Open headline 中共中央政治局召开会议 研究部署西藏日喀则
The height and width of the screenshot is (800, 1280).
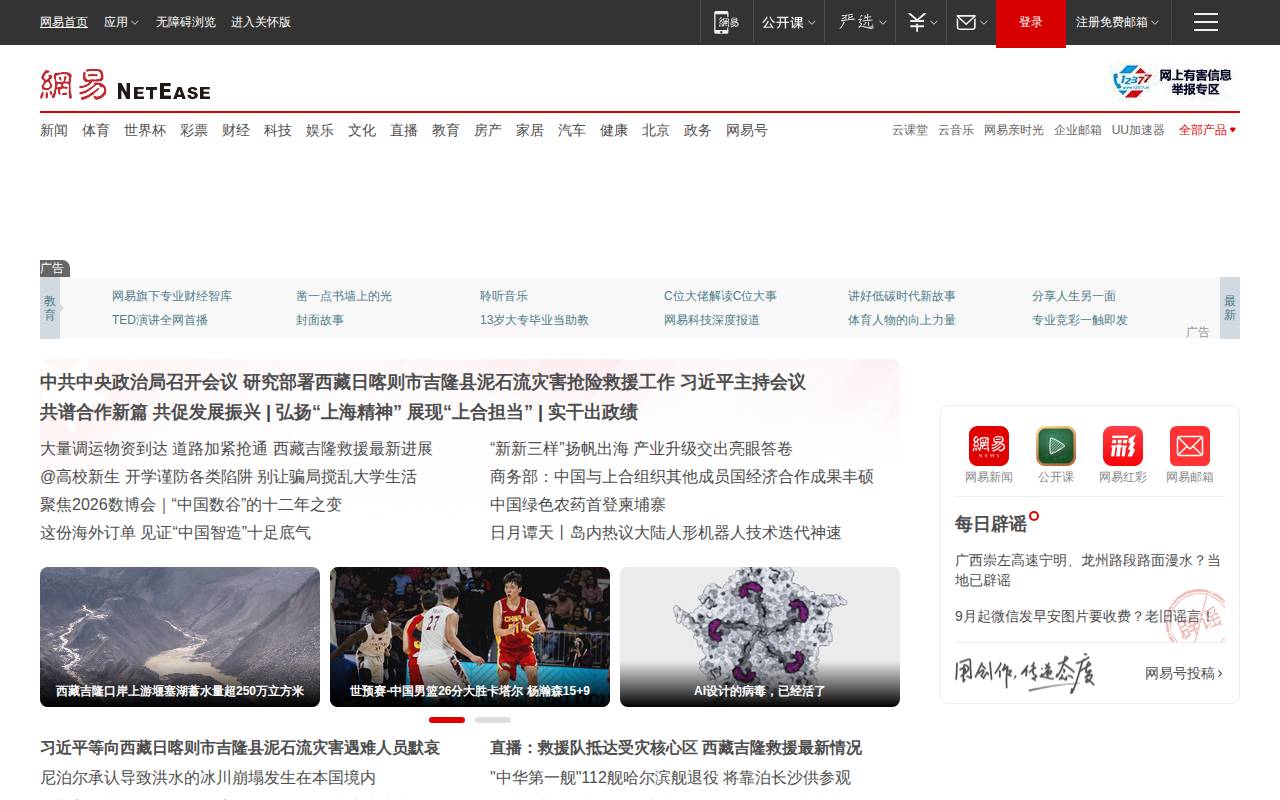coord(423,382)
